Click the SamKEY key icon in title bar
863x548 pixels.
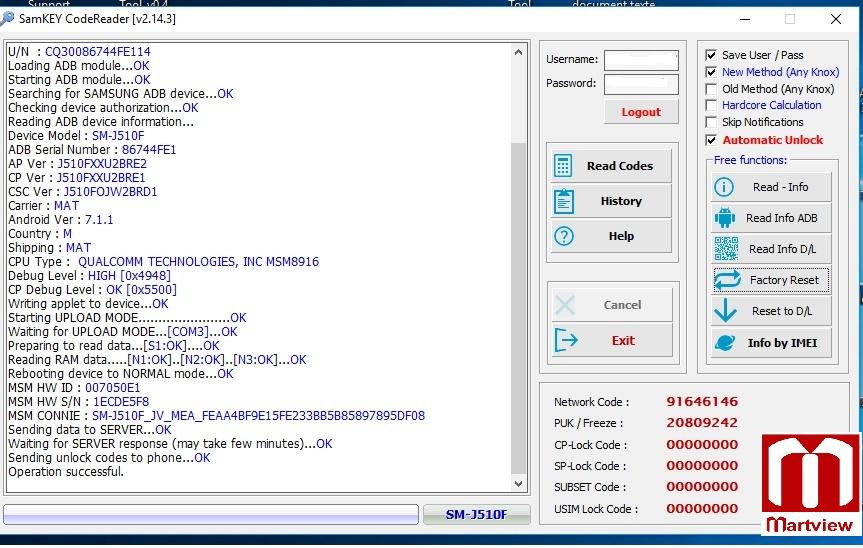pyautogui.click(x=7, y=19)
